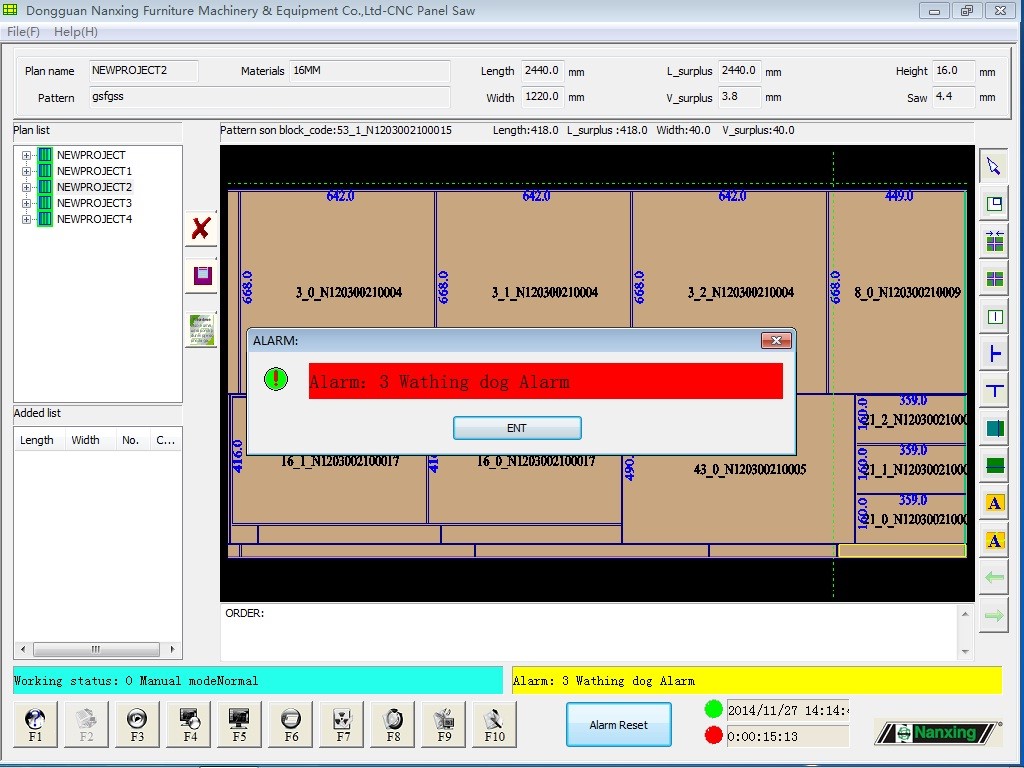
Task: Close the ALARM dialog
Action: tap(776, 340)
